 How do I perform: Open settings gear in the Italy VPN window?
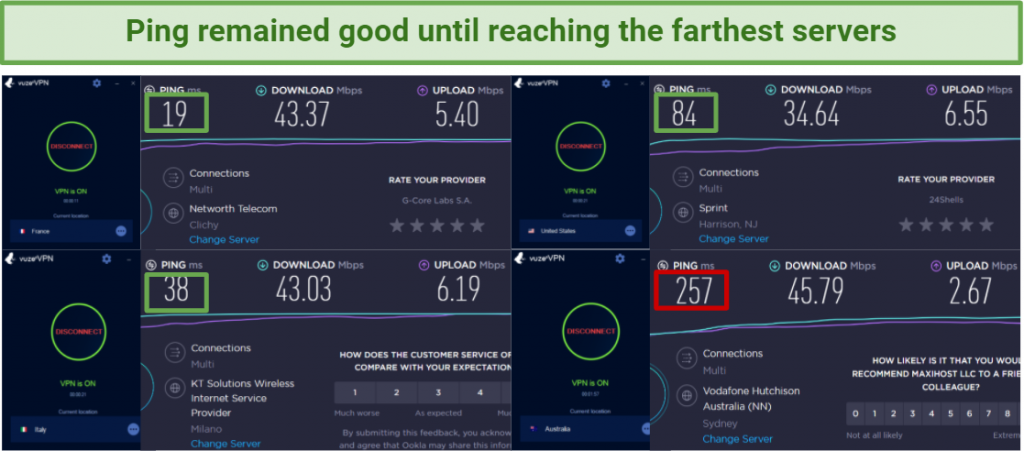point(107,259)
